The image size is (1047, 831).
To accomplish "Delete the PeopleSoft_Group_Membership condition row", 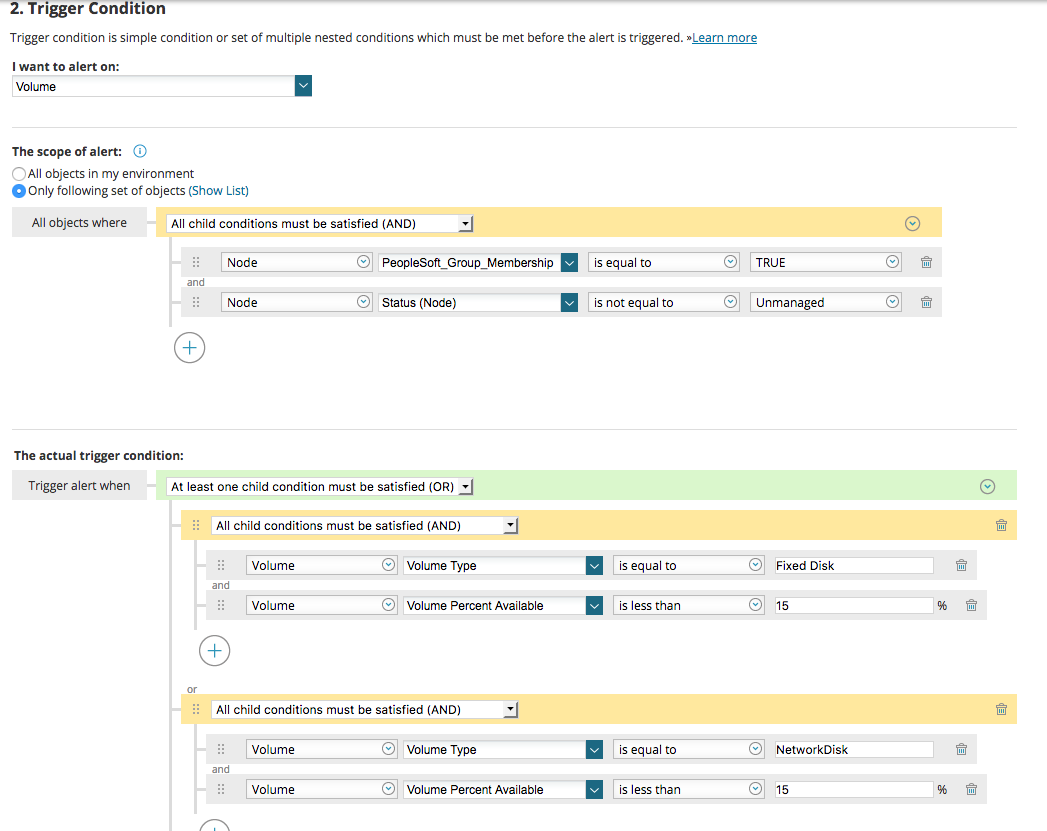I will pyautogui.click(x=926, y=262).
